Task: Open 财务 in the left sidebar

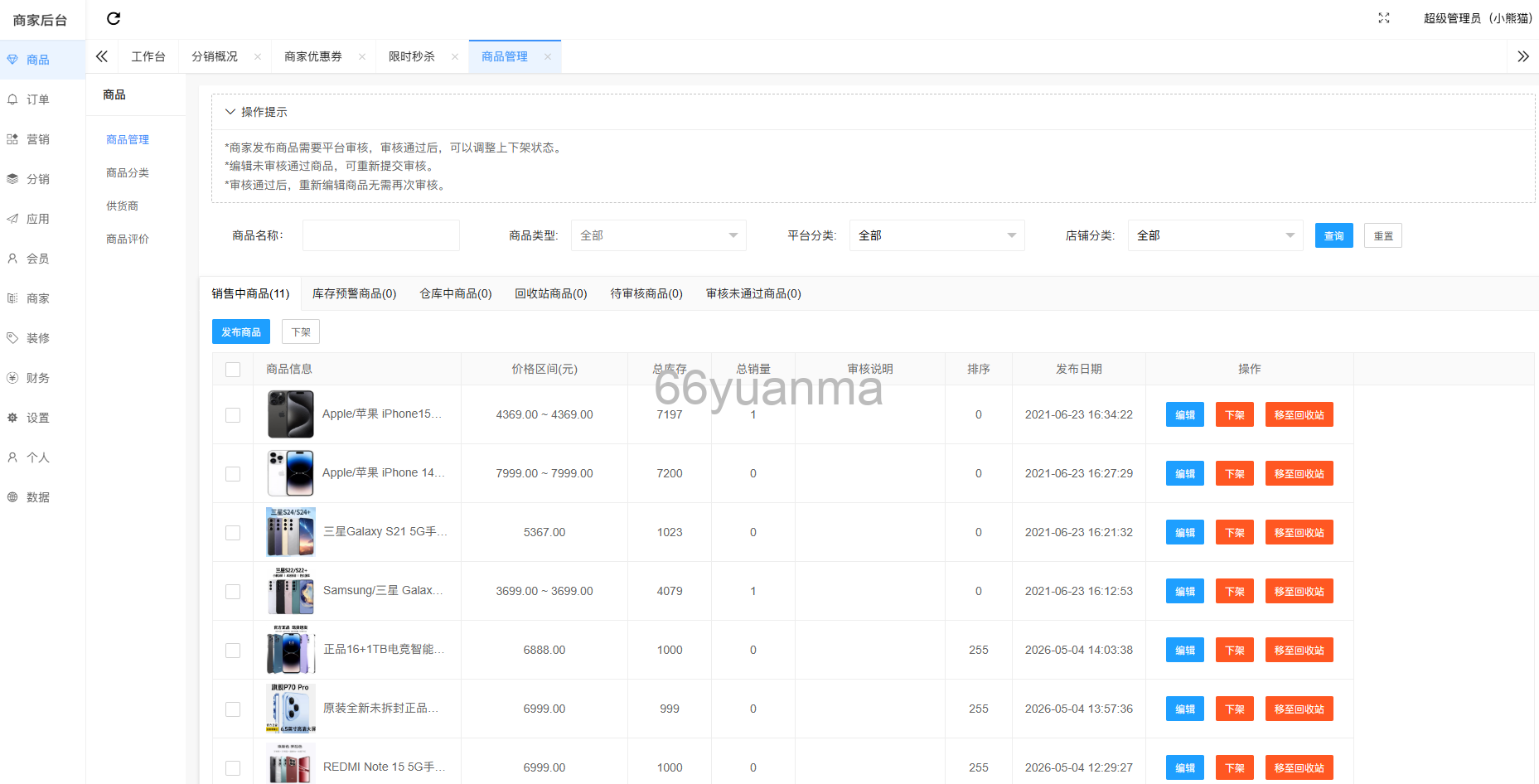Action: 42,378
